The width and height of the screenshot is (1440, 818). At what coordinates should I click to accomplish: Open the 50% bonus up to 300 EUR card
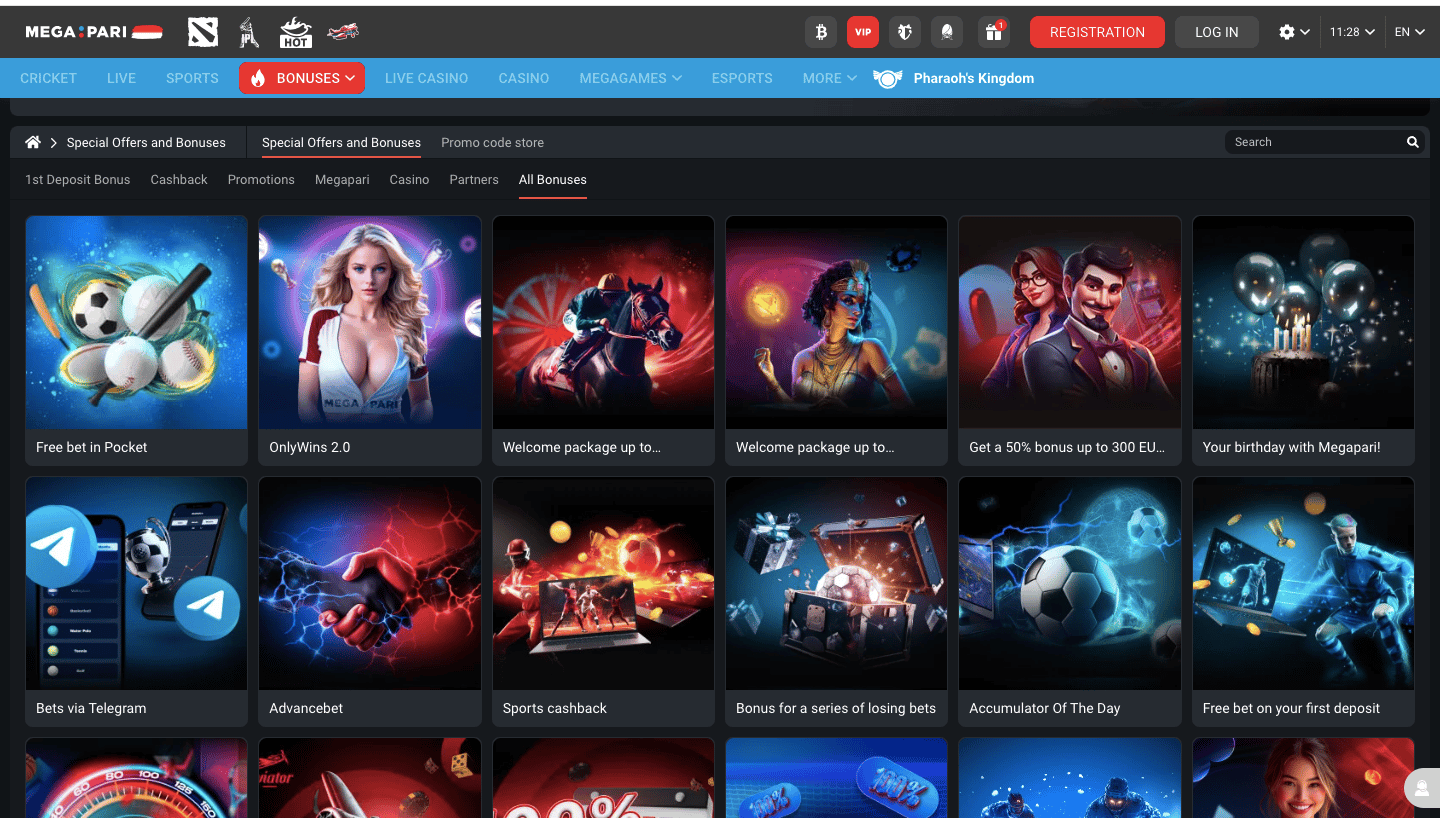click(1070, 340)
